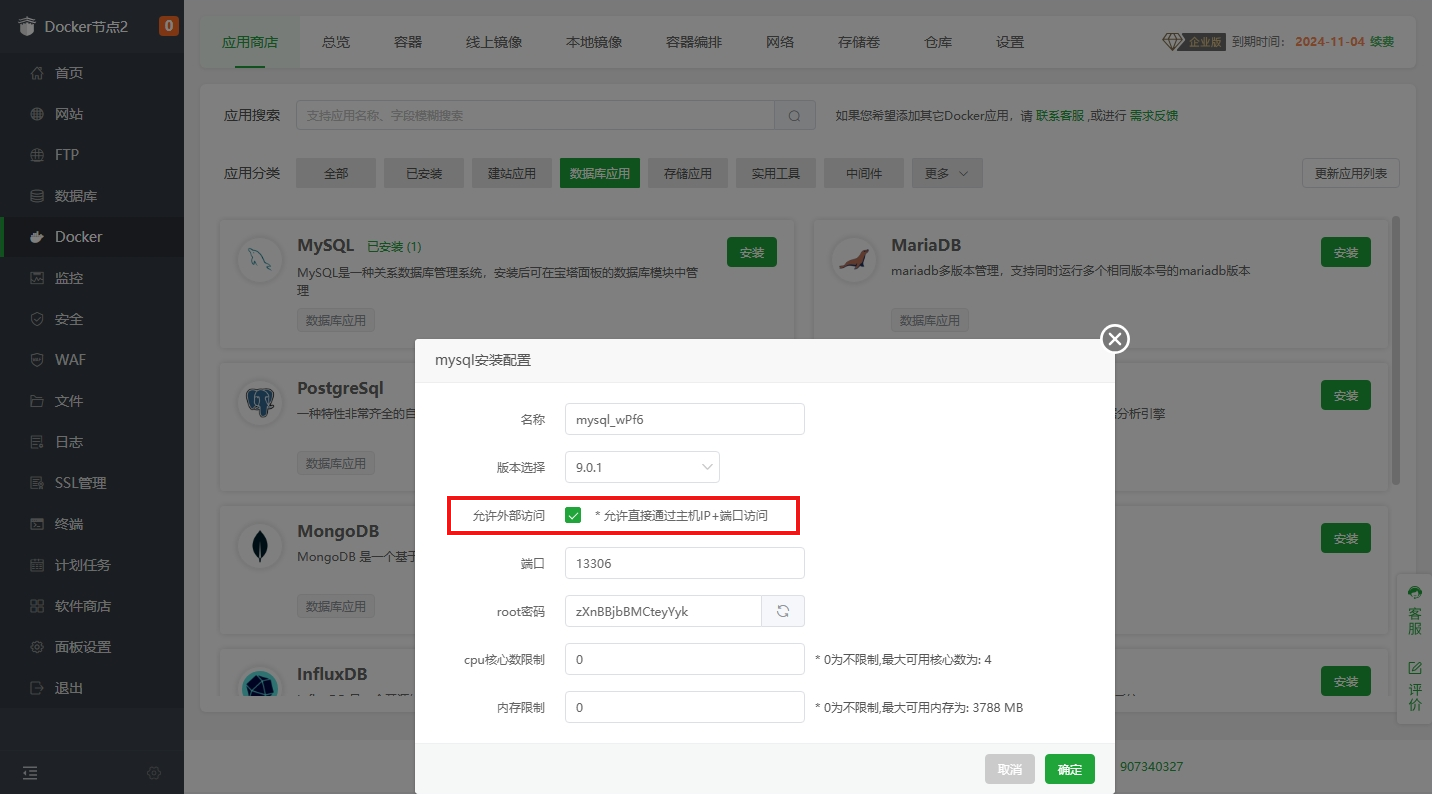Open the 日志 sidebar item
The height and width of the screenshot is (794, 1432).
pyautogui.click(x=92, y=442)
